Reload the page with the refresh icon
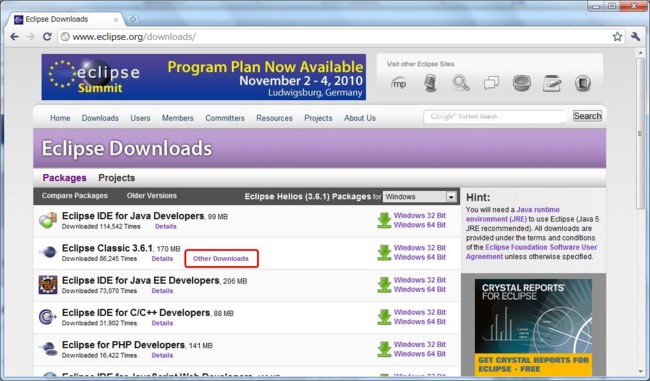 [x=47, y=36]
